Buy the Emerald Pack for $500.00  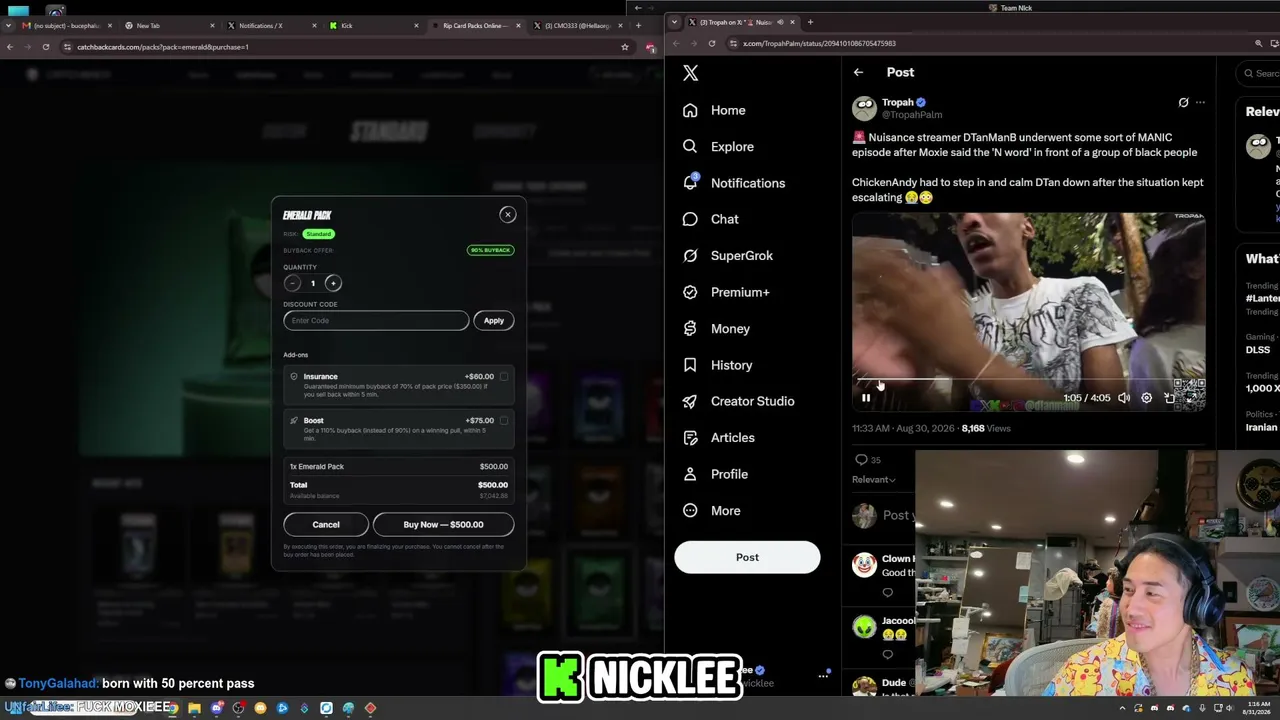(443, 524)
